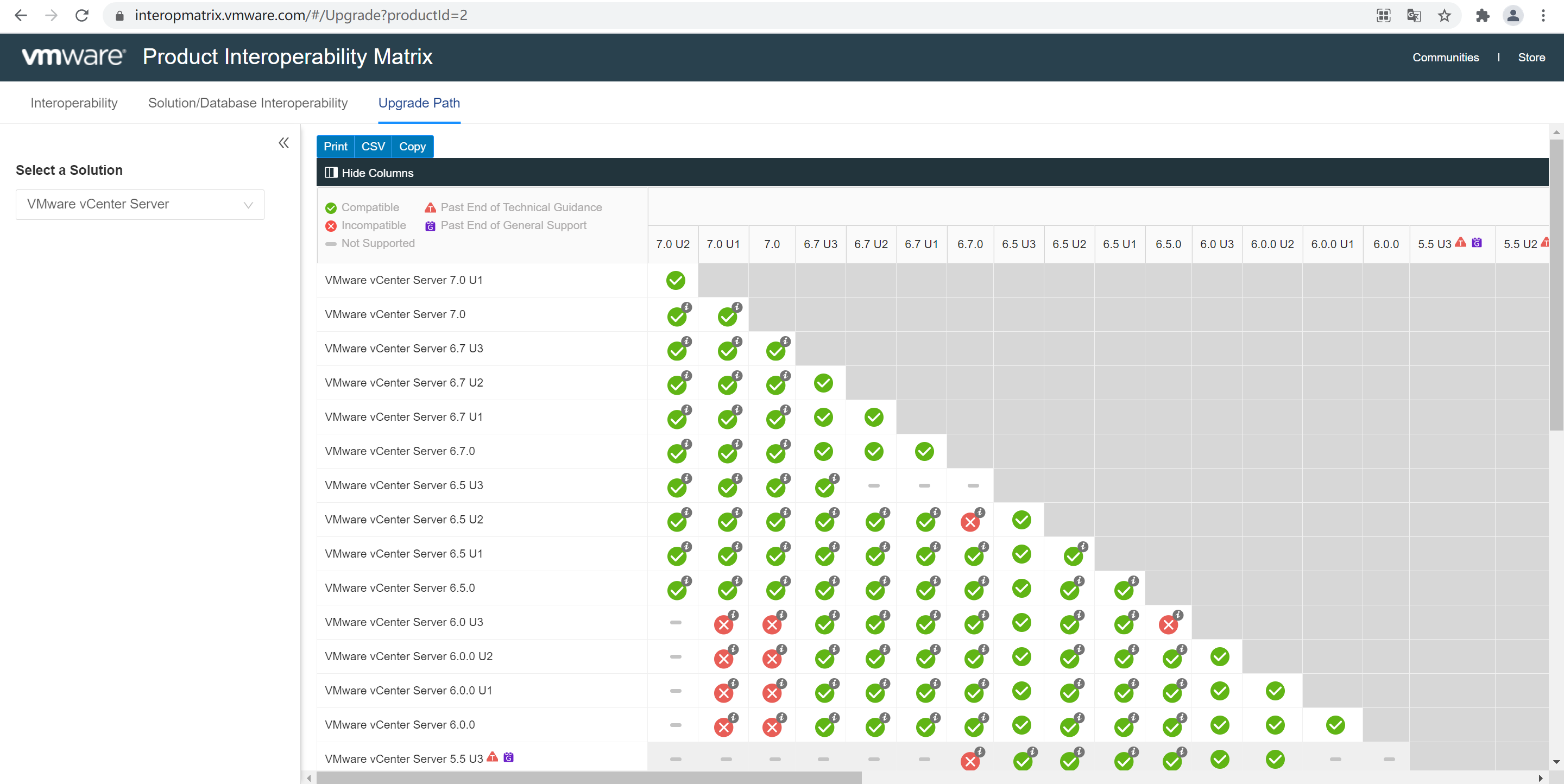Viewport: 1564px width, 784px height.
Task: Click the address bar URL
Action: coord(301,15)
